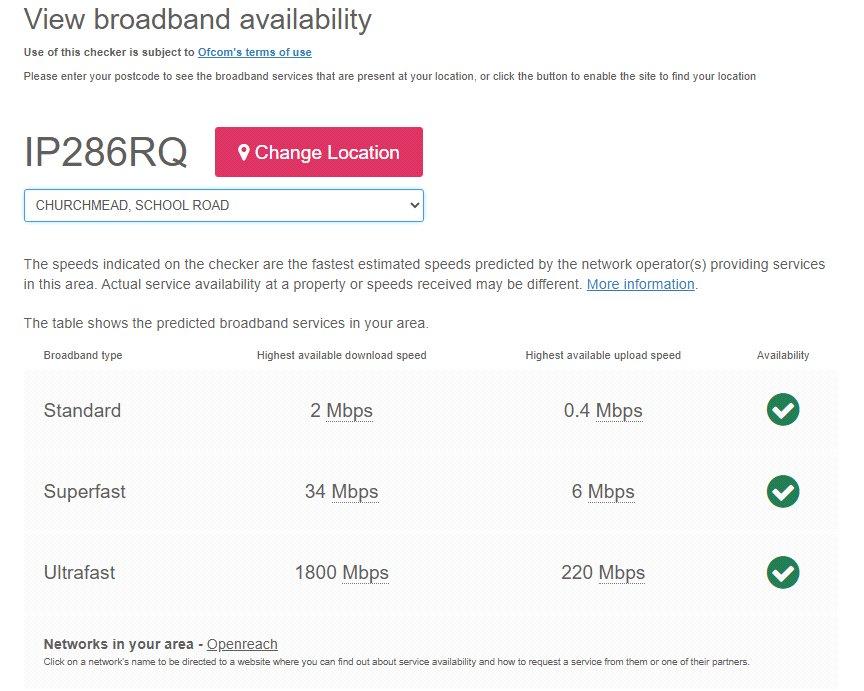Image resolution: width=864 pixels, height=691 pixels.
Task: Click the IP286RQ postcode text
Action: (106, 153)
